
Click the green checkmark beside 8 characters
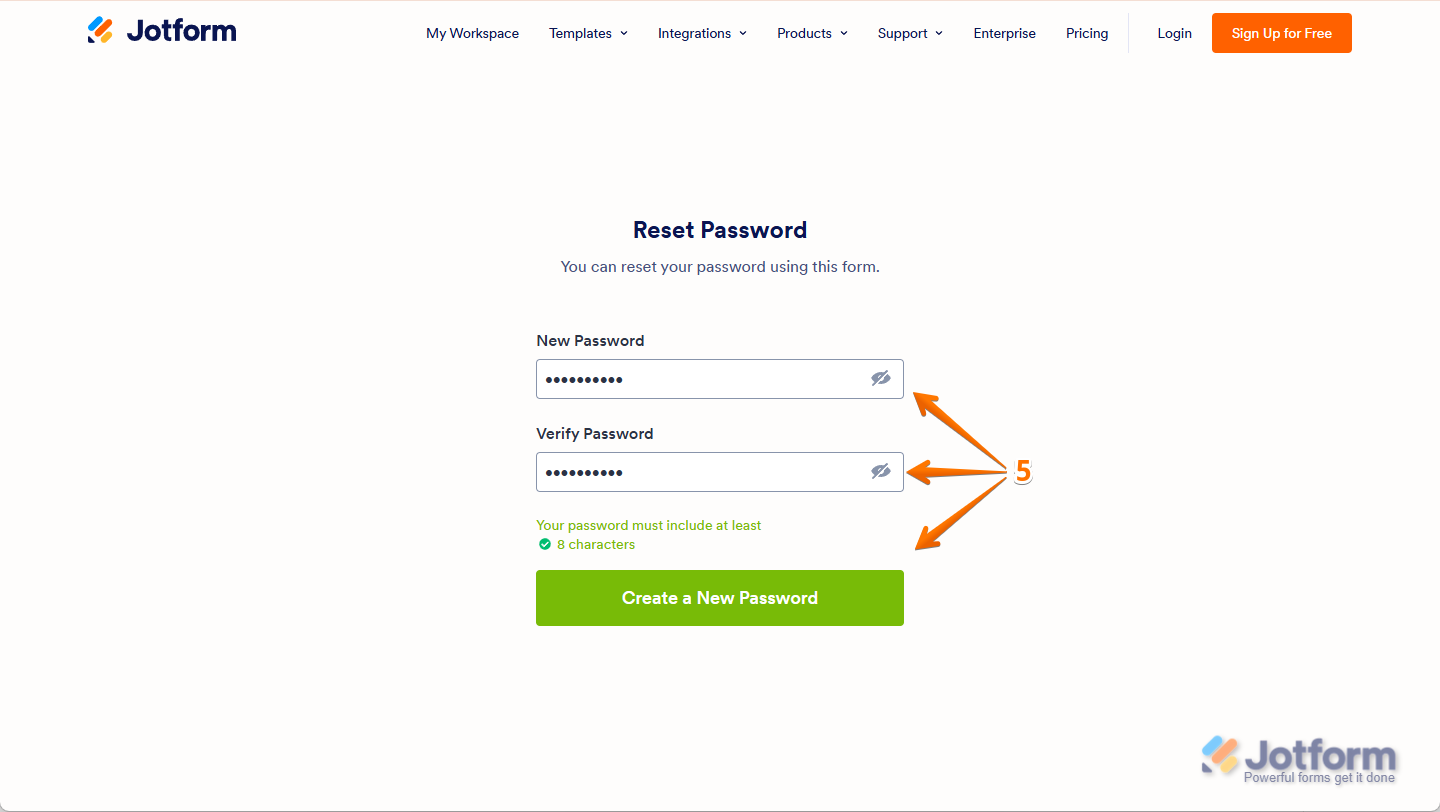[545, 545]
